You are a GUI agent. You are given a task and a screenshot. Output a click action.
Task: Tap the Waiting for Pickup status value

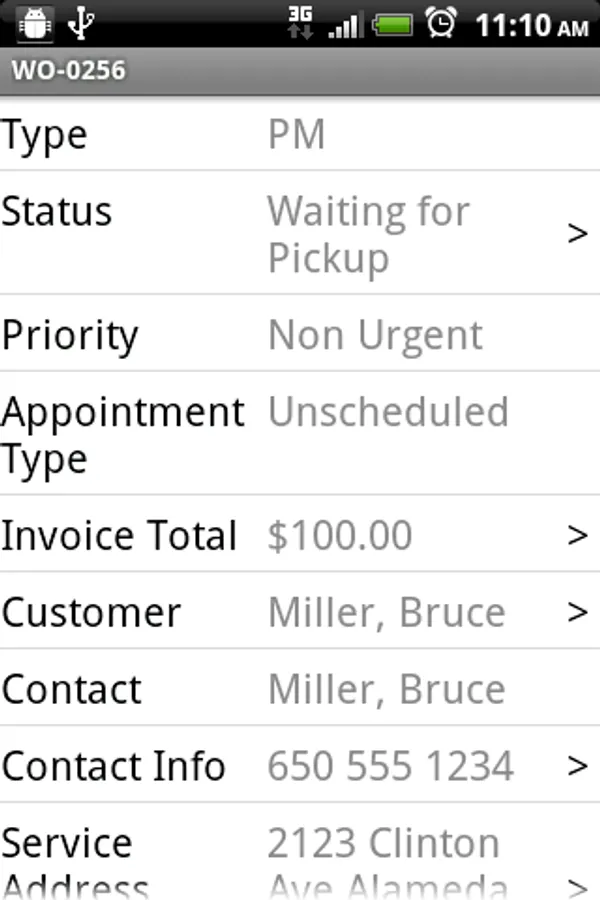coord(368,234)
